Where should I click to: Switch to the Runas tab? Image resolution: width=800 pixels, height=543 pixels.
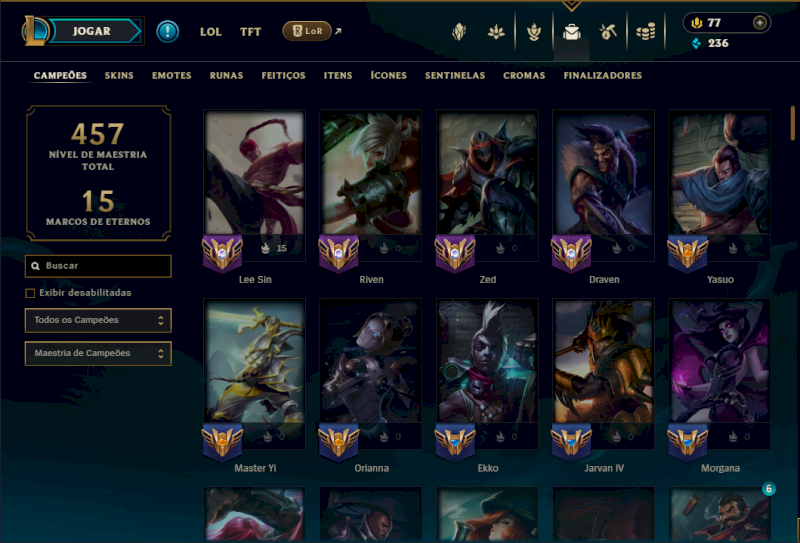click(226, 76)
